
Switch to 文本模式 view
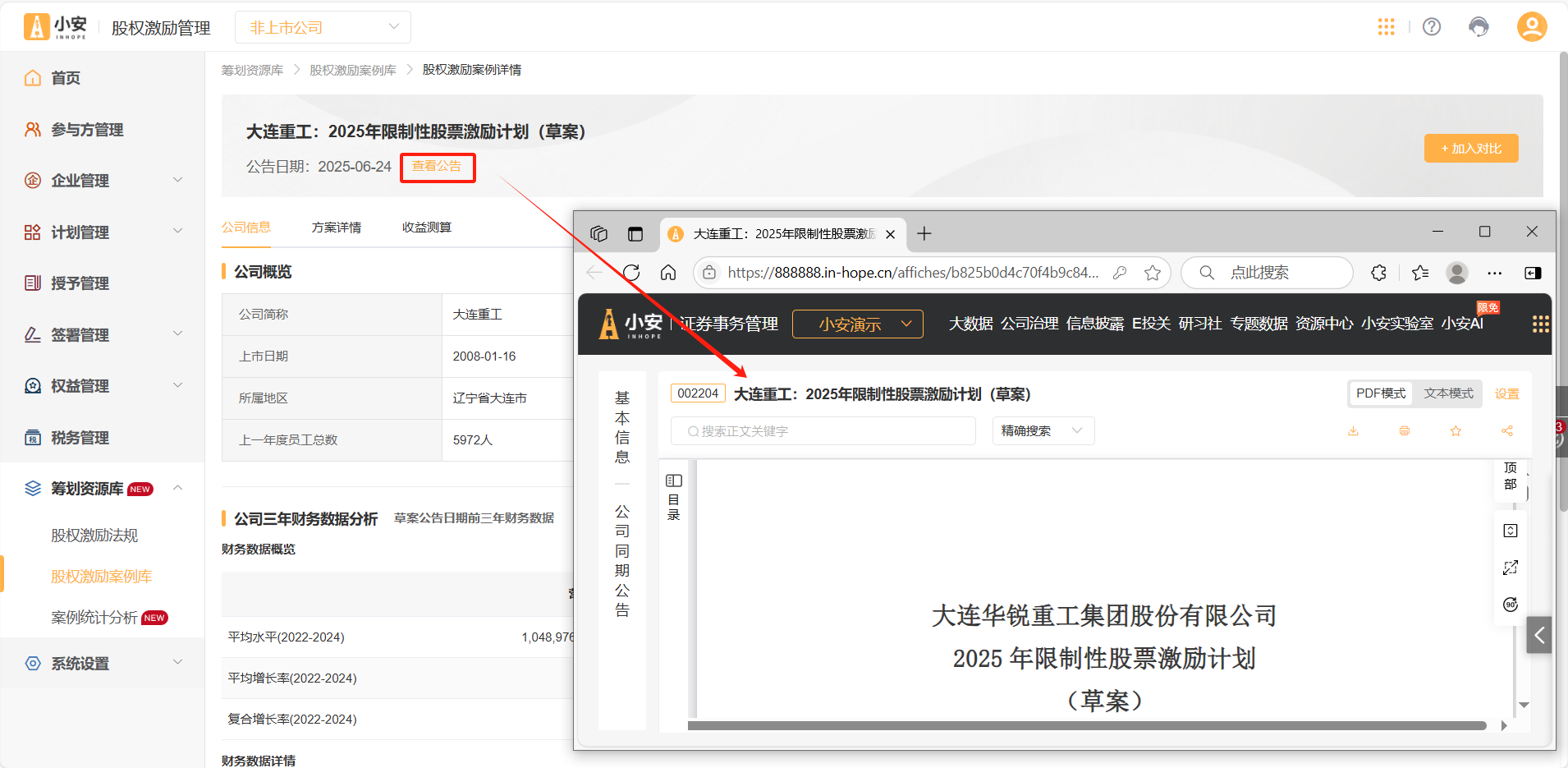click(1448, 393)
